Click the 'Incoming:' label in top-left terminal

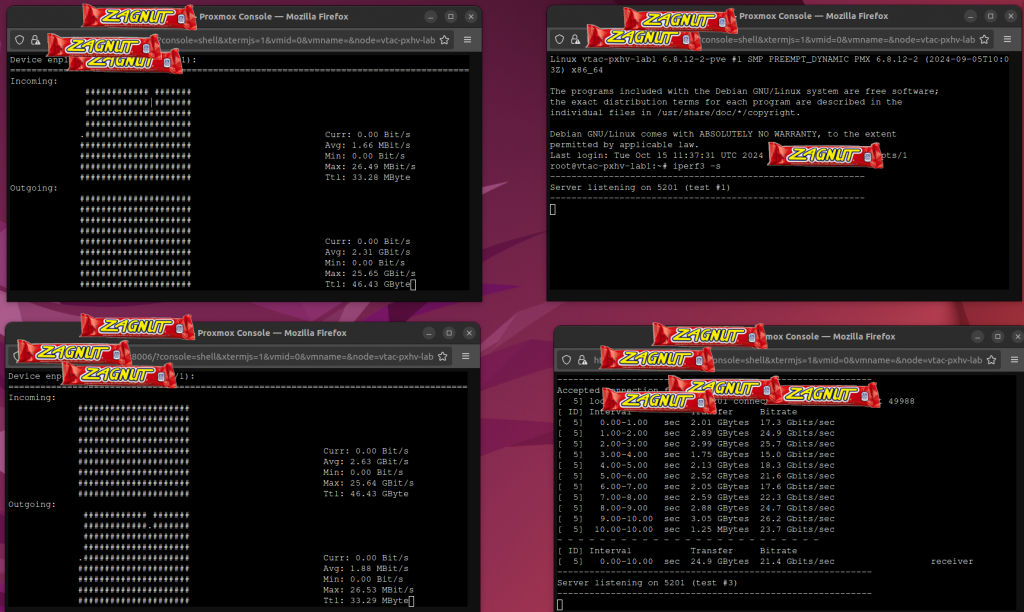click(x=34, y=81)
